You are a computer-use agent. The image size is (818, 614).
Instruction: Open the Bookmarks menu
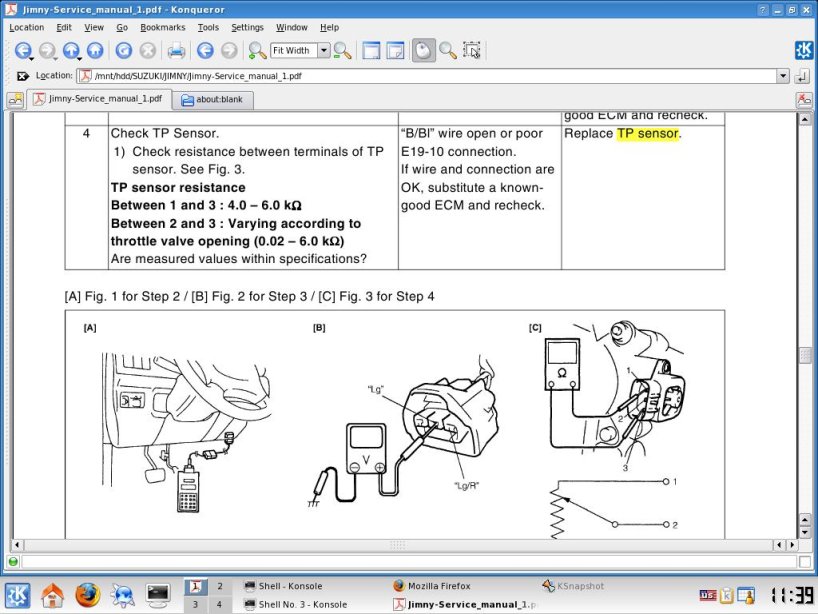click(162, 27)
